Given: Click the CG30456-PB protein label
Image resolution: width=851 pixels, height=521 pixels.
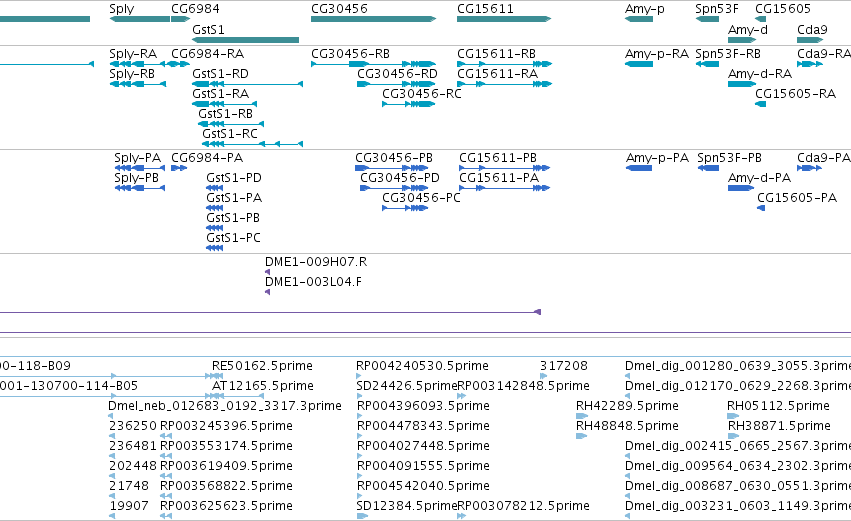Looking at the screenshot, I should tap(394, 158).
